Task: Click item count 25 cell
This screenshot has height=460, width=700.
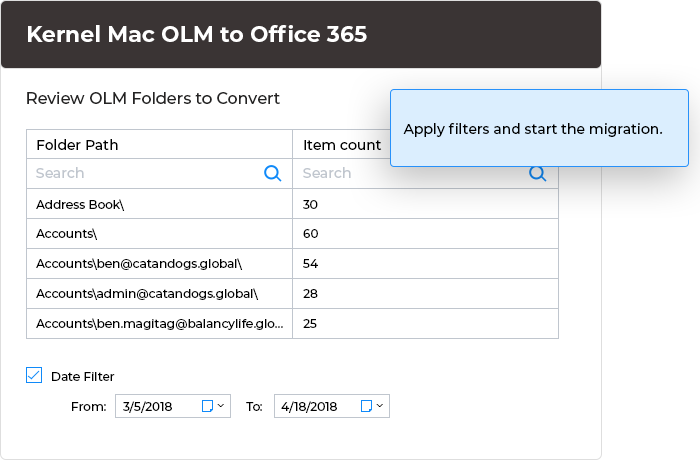Action: 425,323
